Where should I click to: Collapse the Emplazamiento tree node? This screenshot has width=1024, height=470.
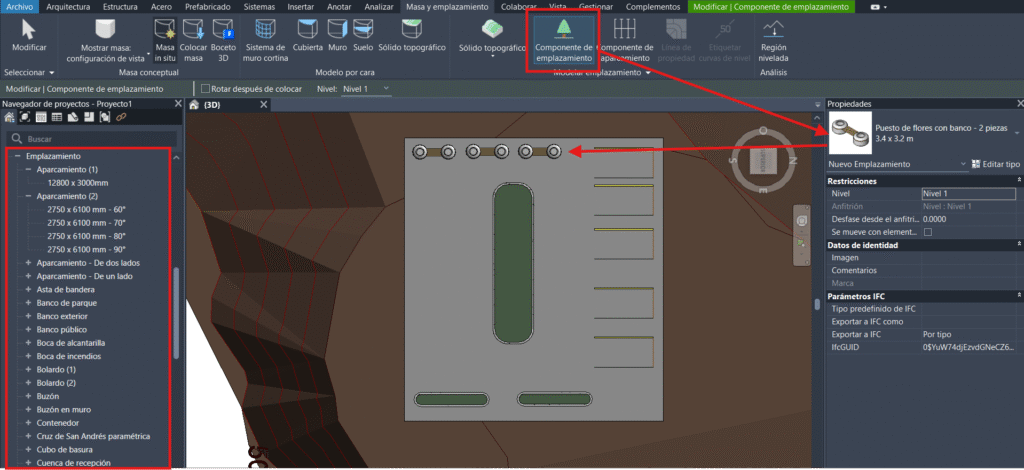17,157
